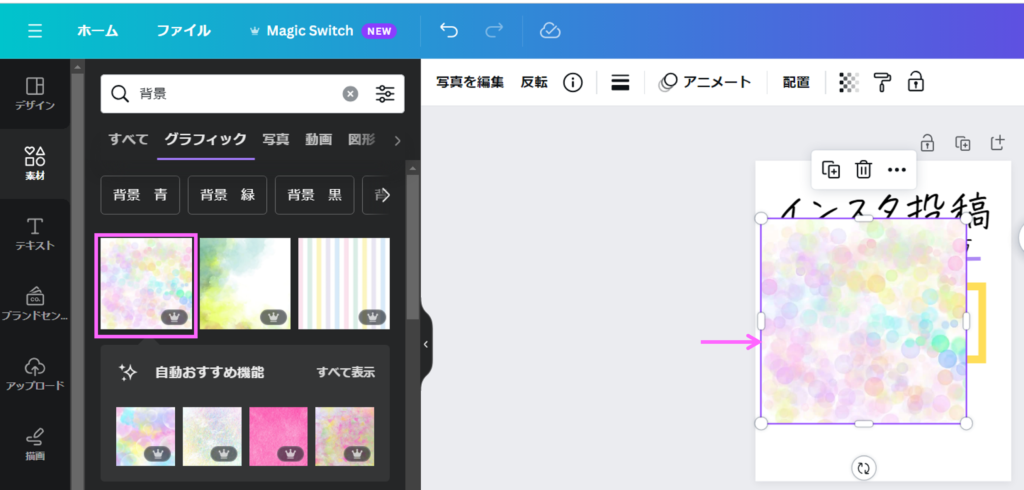Click the image info icon
Screen dimensions: 1024x490
572,82
